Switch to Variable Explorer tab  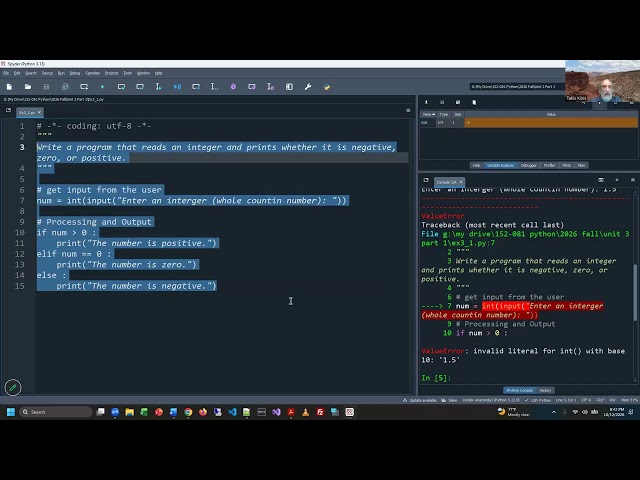pyautogui.click(x=500, y=166)
